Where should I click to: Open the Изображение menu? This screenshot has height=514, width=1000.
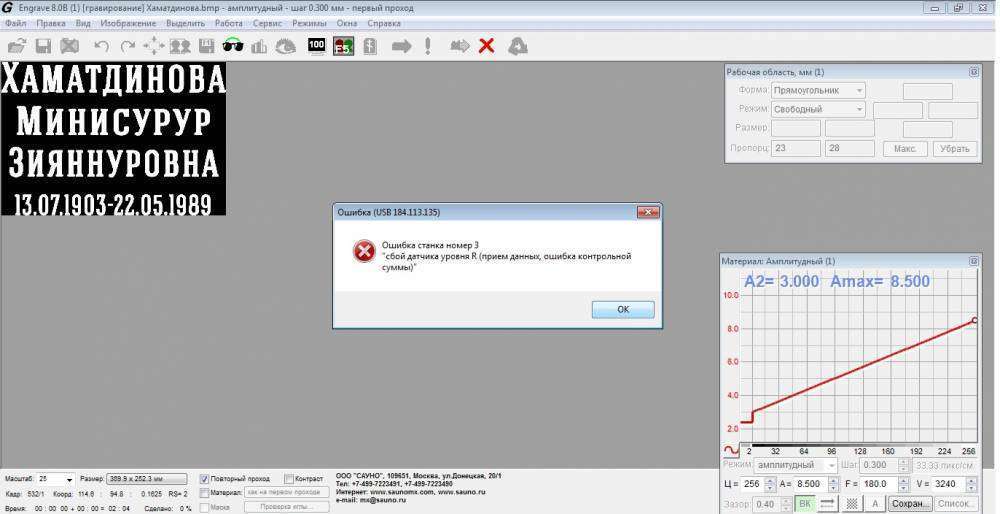128,22
